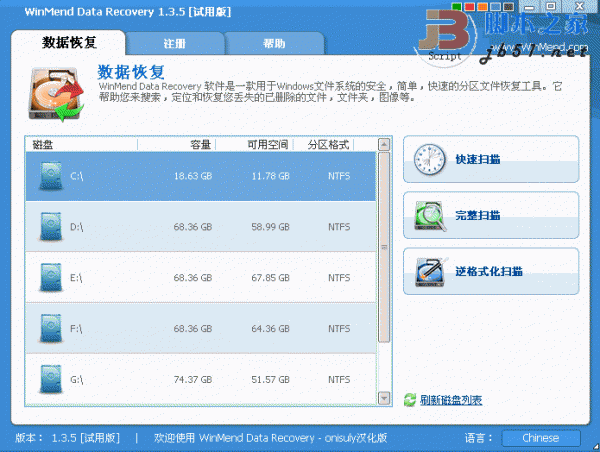Click the NTFS cell in the G:\ row
Viewport: 600px width, 452px height.
[339, 380]
